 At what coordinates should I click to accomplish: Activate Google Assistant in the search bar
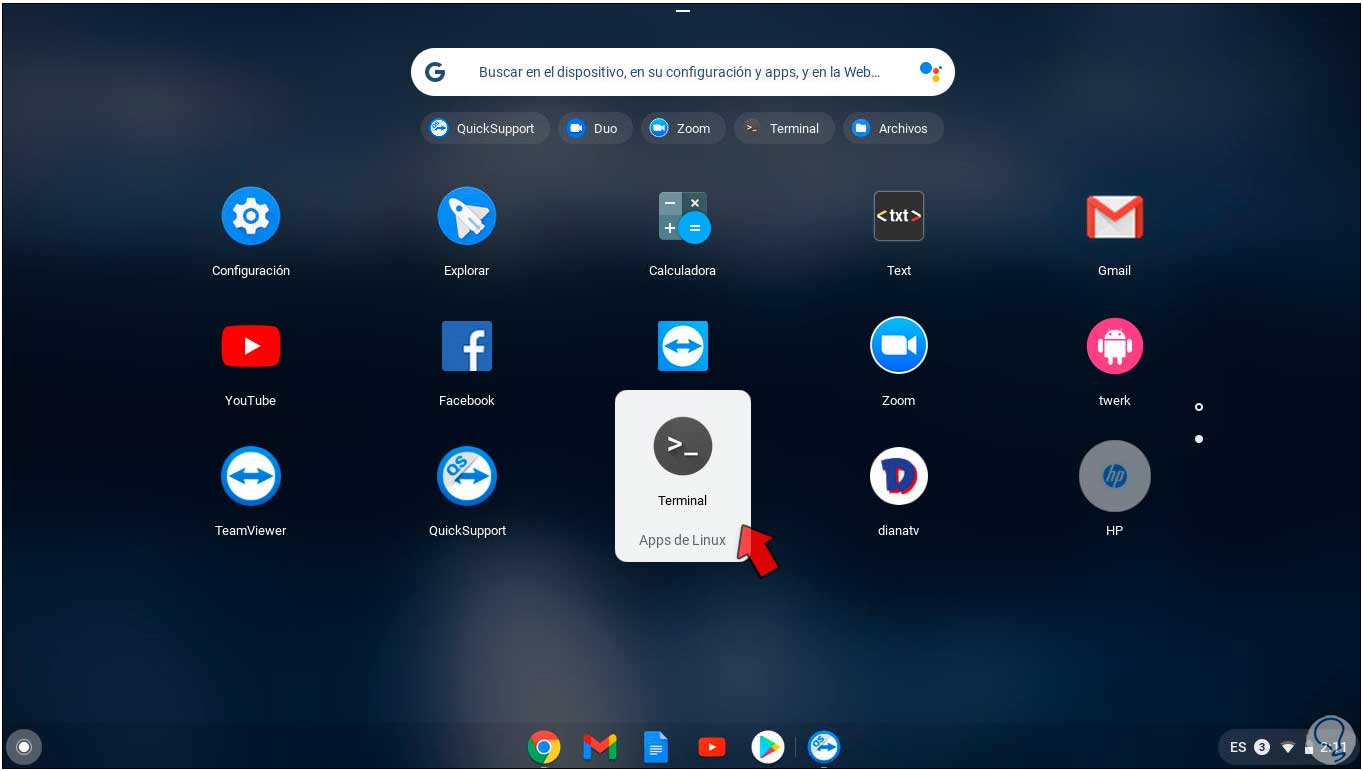click(x=930, y=72)
